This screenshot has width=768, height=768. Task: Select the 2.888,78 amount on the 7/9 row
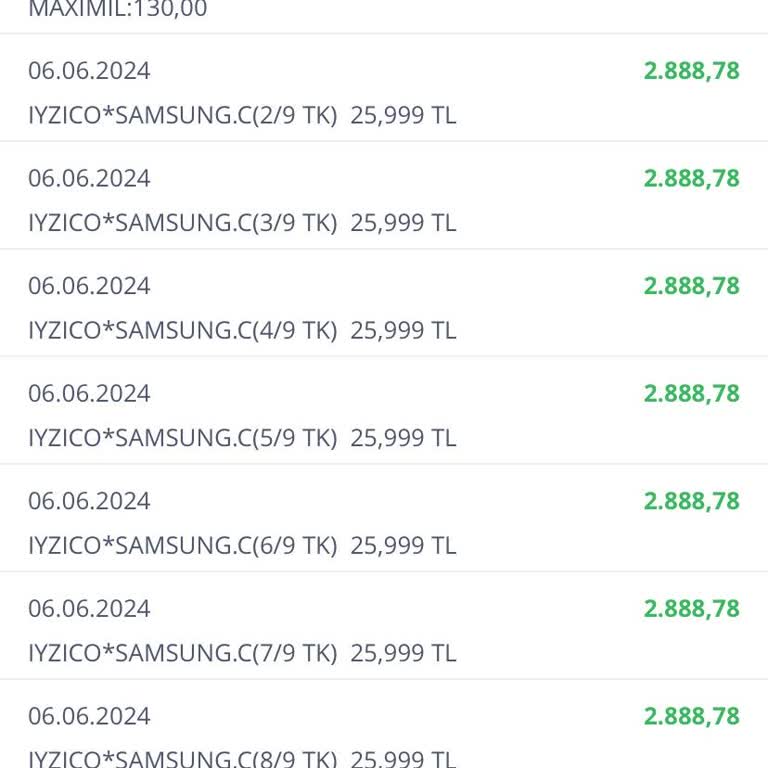pos(691,609)
